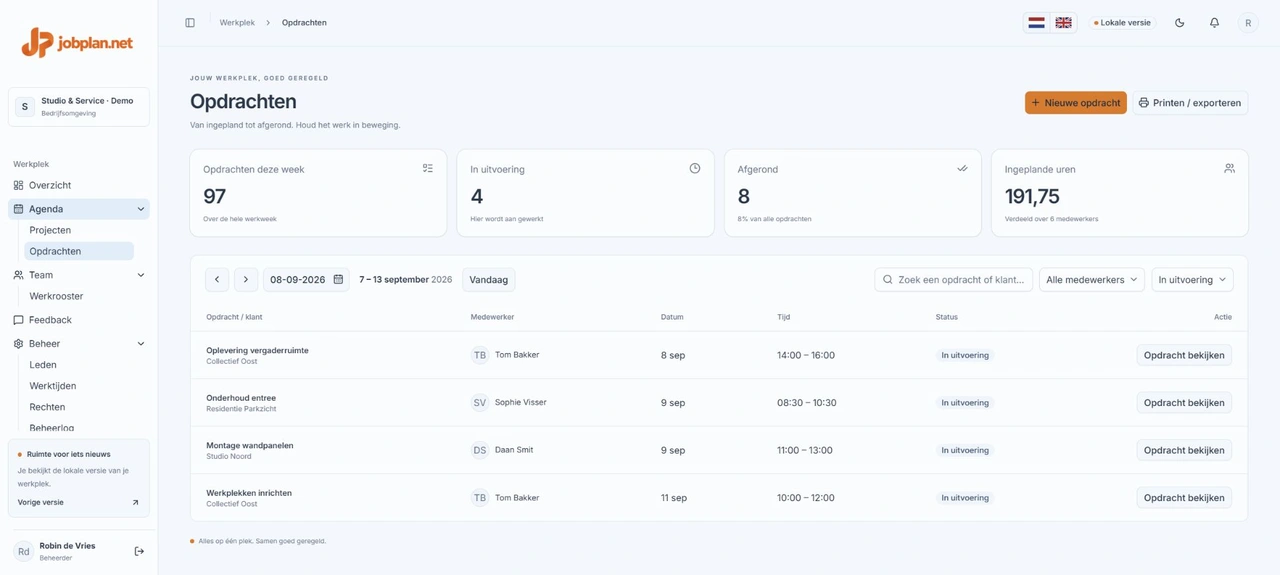Open notifications bell
The height and width of the screenshot is (575, 1280).
(x=1214, y=23)
